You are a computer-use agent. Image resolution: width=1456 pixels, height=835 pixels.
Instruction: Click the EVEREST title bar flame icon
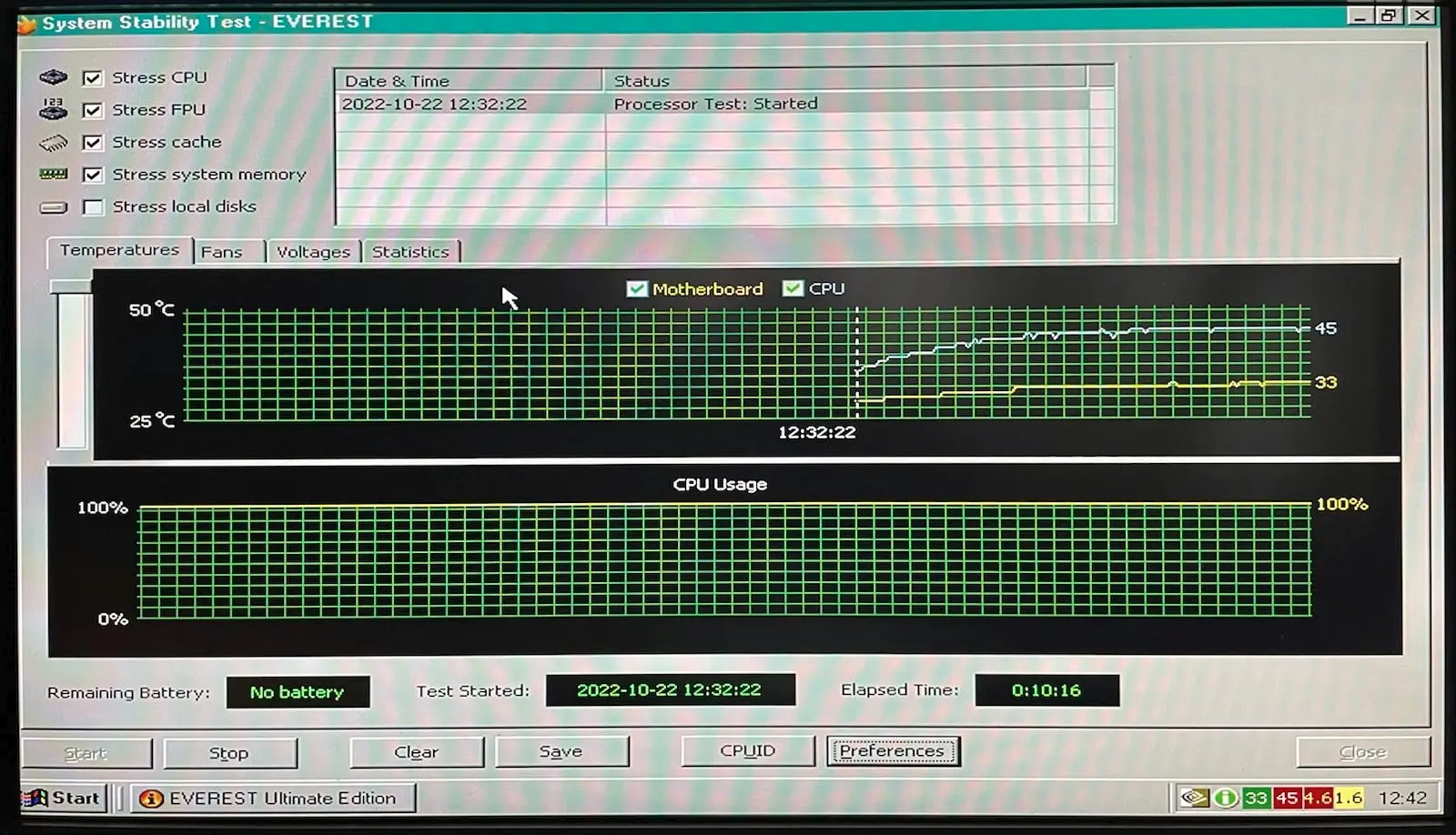coord(27,24)
